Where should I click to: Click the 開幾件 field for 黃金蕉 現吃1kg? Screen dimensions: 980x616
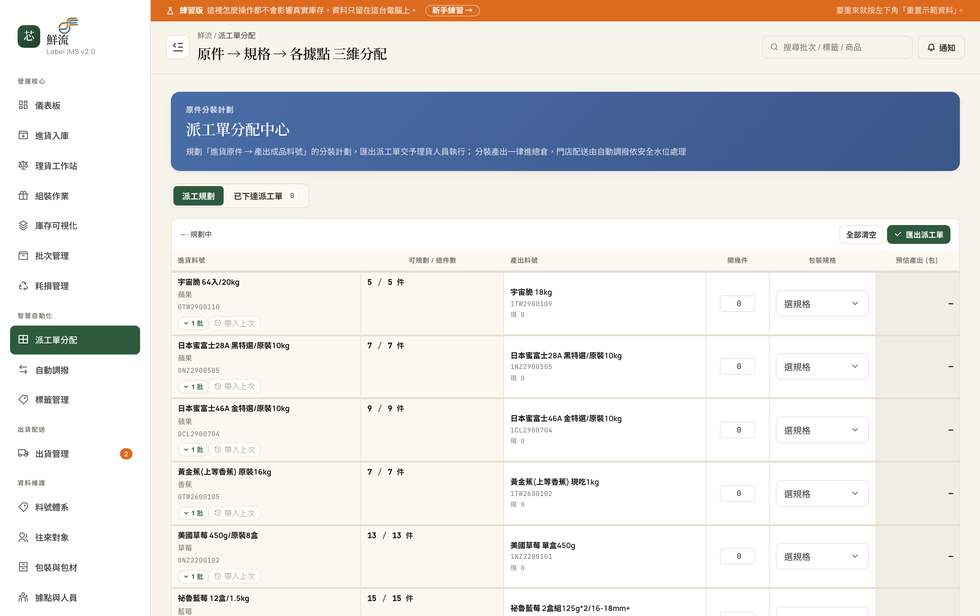738,494
